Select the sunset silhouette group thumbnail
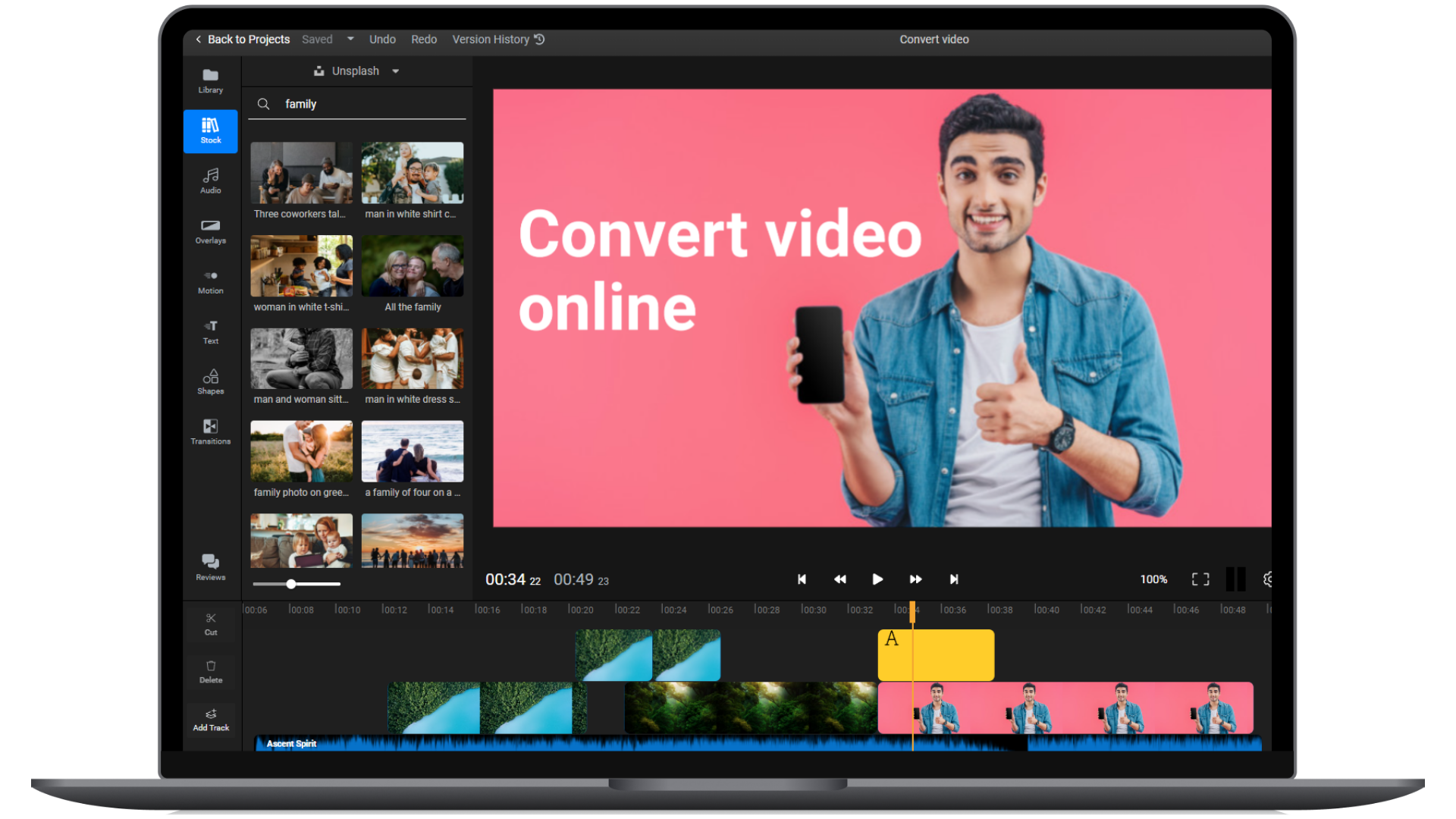Image resolution: width=1456 pixels, height=819 pixels. (413, 541)
